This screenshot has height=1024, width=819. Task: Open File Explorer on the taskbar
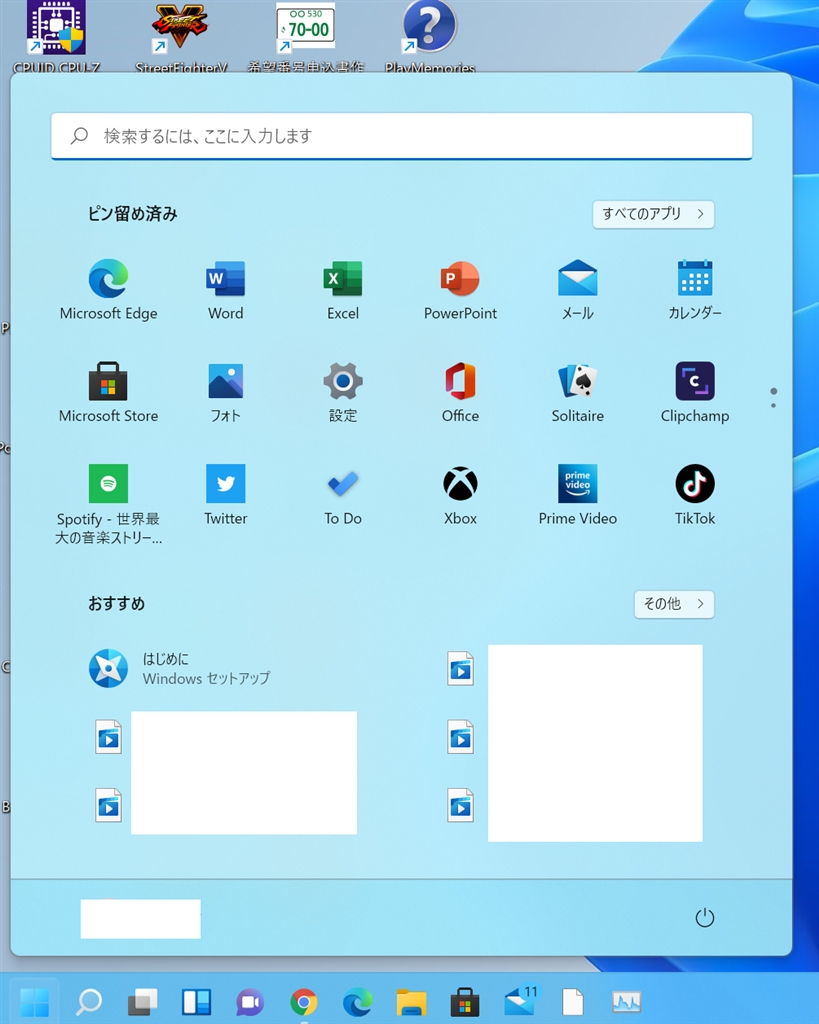411,1002
